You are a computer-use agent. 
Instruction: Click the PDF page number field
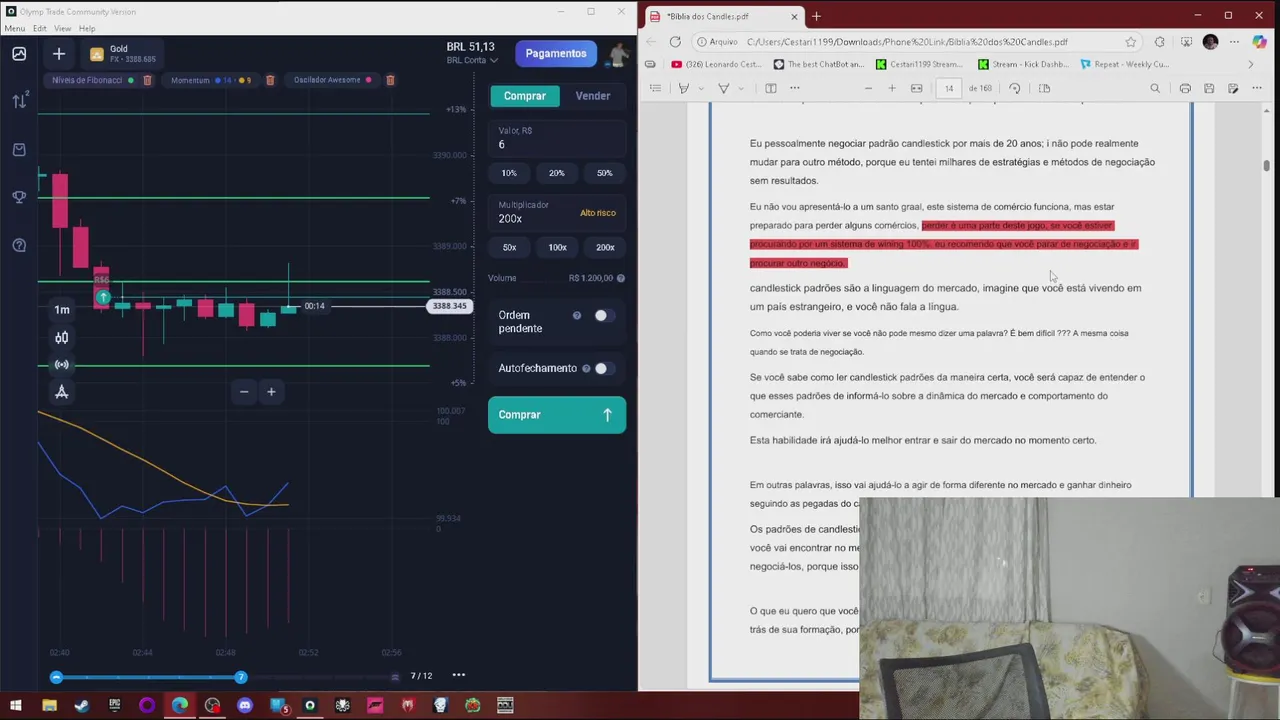pyautogui.click(x=949, y=88)
